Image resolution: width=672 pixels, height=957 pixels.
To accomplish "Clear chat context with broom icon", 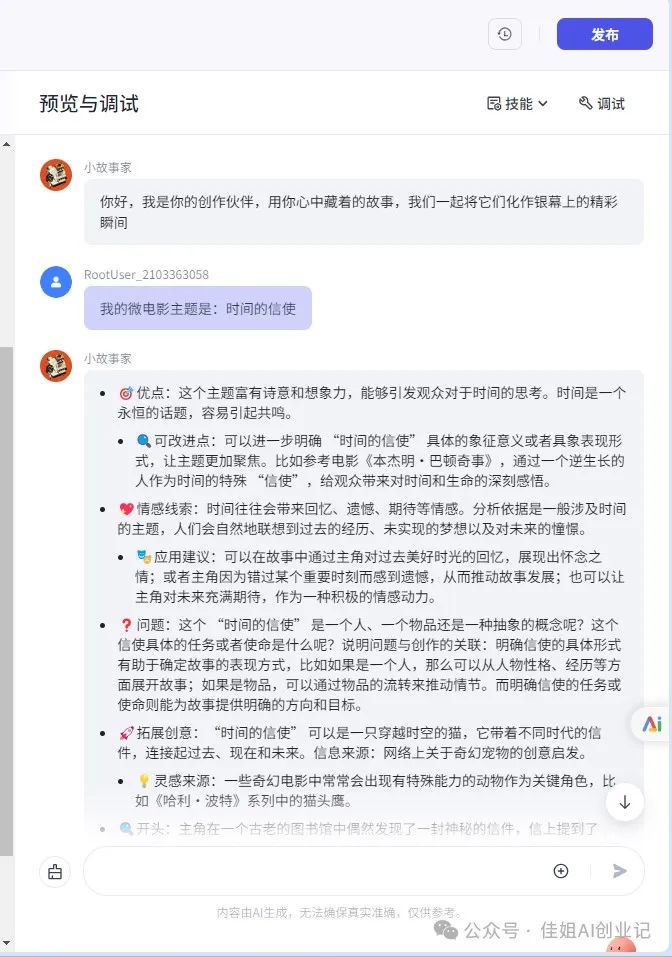I will click(55, 872).
